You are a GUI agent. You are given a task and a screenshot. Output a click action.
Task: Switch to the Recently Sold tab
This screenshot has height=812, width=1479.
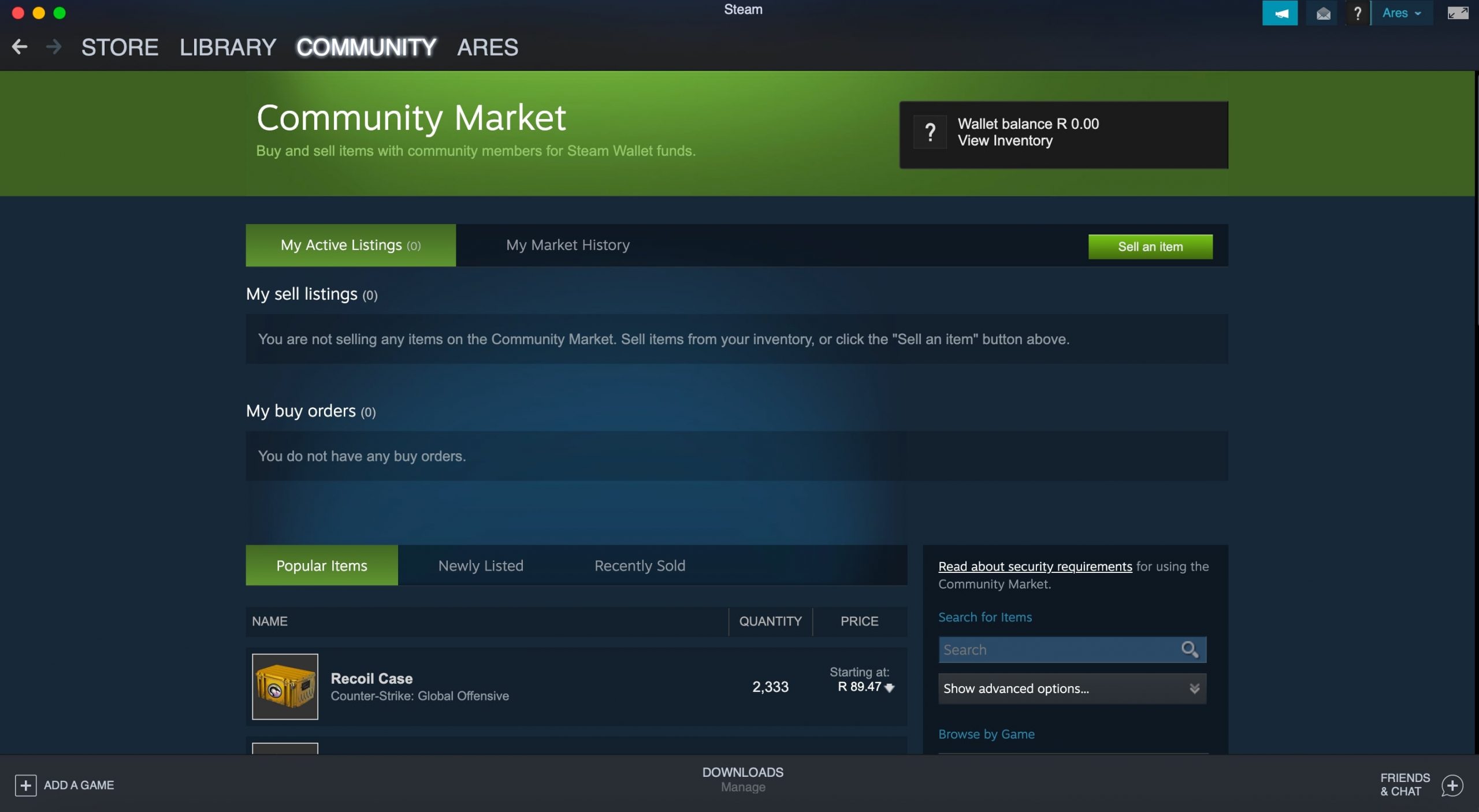coord(640,565)
